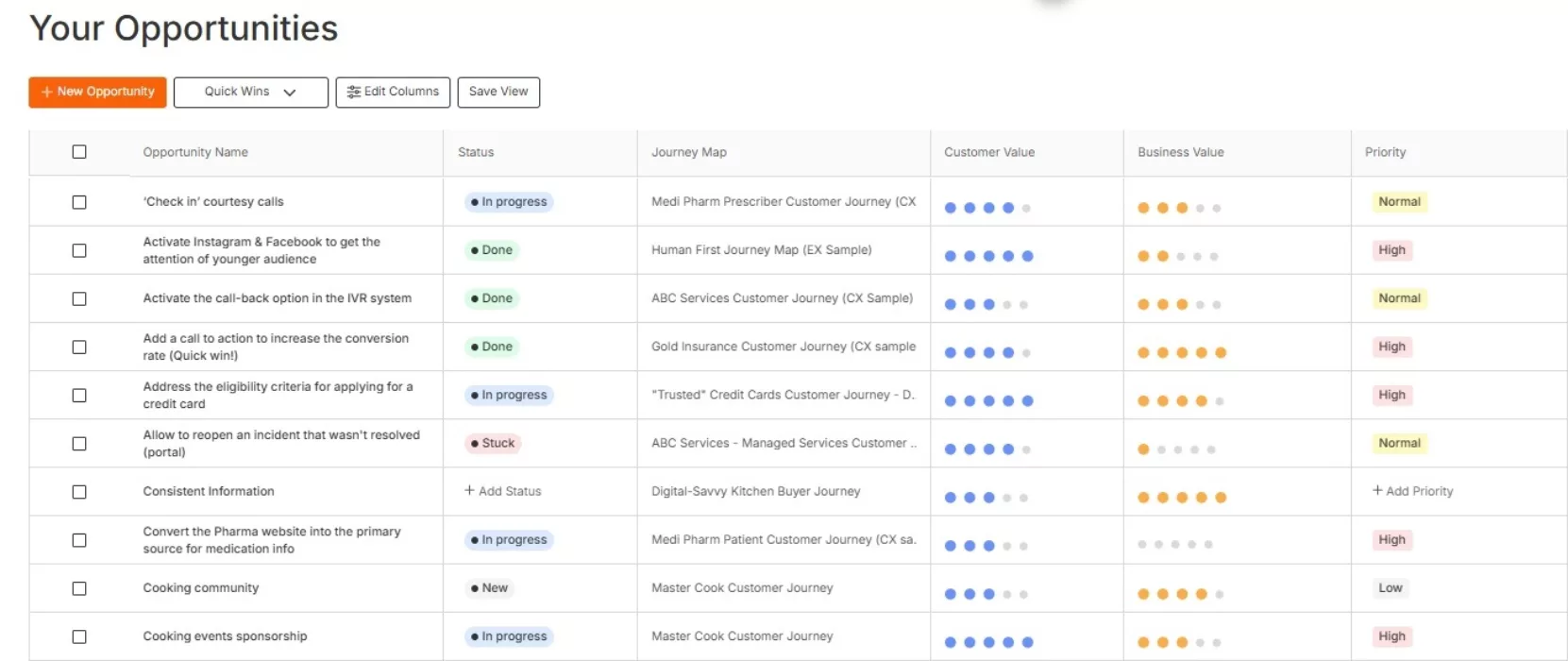The height and width of the screenshot is (661, 1568).
Task: Set Business Value dots for Consistent Information
Action: tap(1181, 498)
